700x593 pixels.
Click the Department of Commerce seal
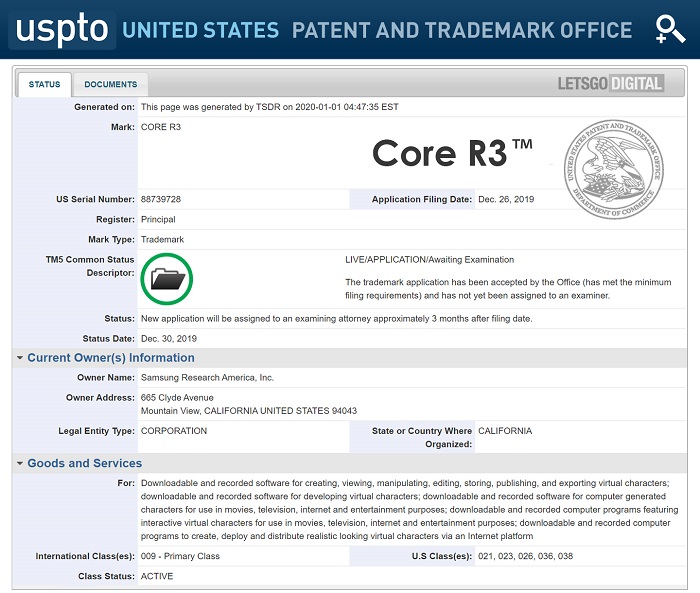[x=612, y=168]
